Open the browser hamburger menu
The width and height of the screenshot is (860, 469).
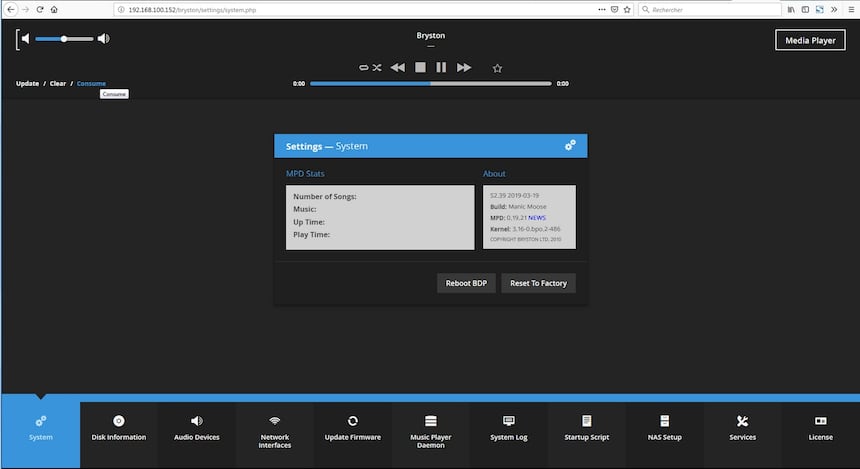[x=851, y=9]
